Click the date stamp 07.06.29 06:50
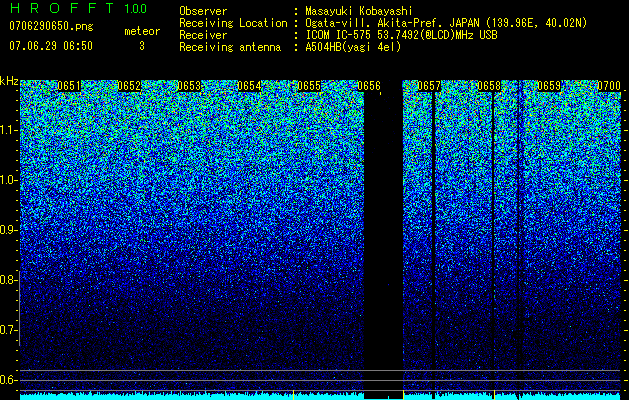Image resolution: width=629 pixels, height=400 pixels. tap(51, 46)
